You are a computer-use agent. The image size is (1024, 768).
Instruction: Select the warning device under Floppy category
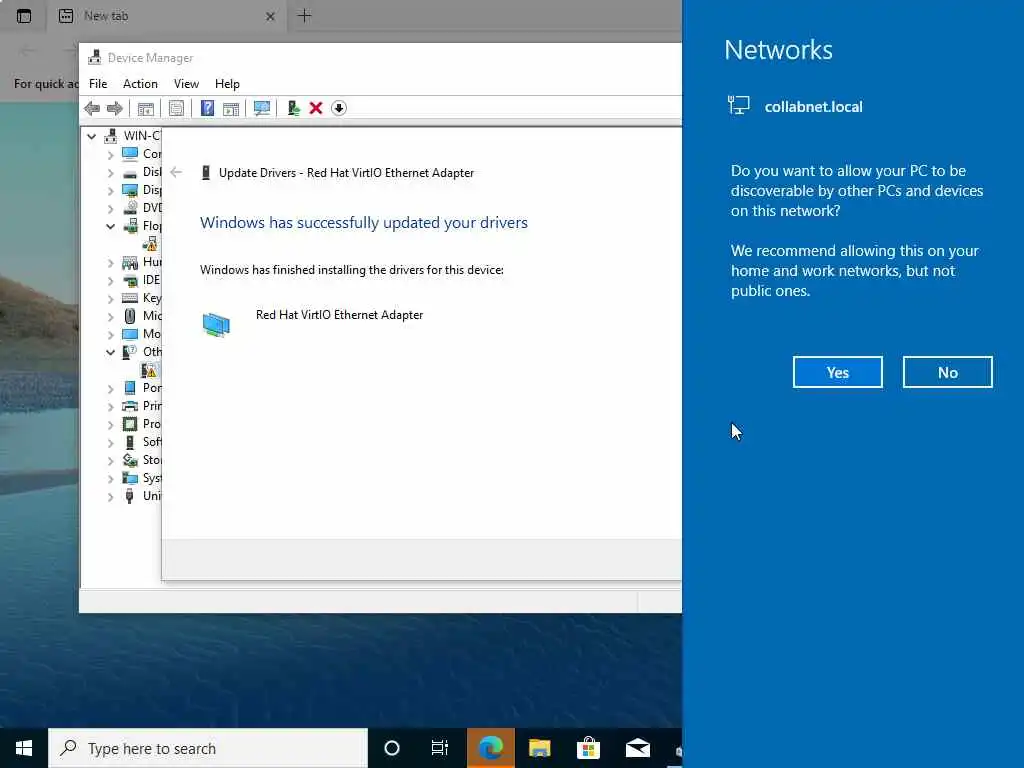tap(150, 244)
